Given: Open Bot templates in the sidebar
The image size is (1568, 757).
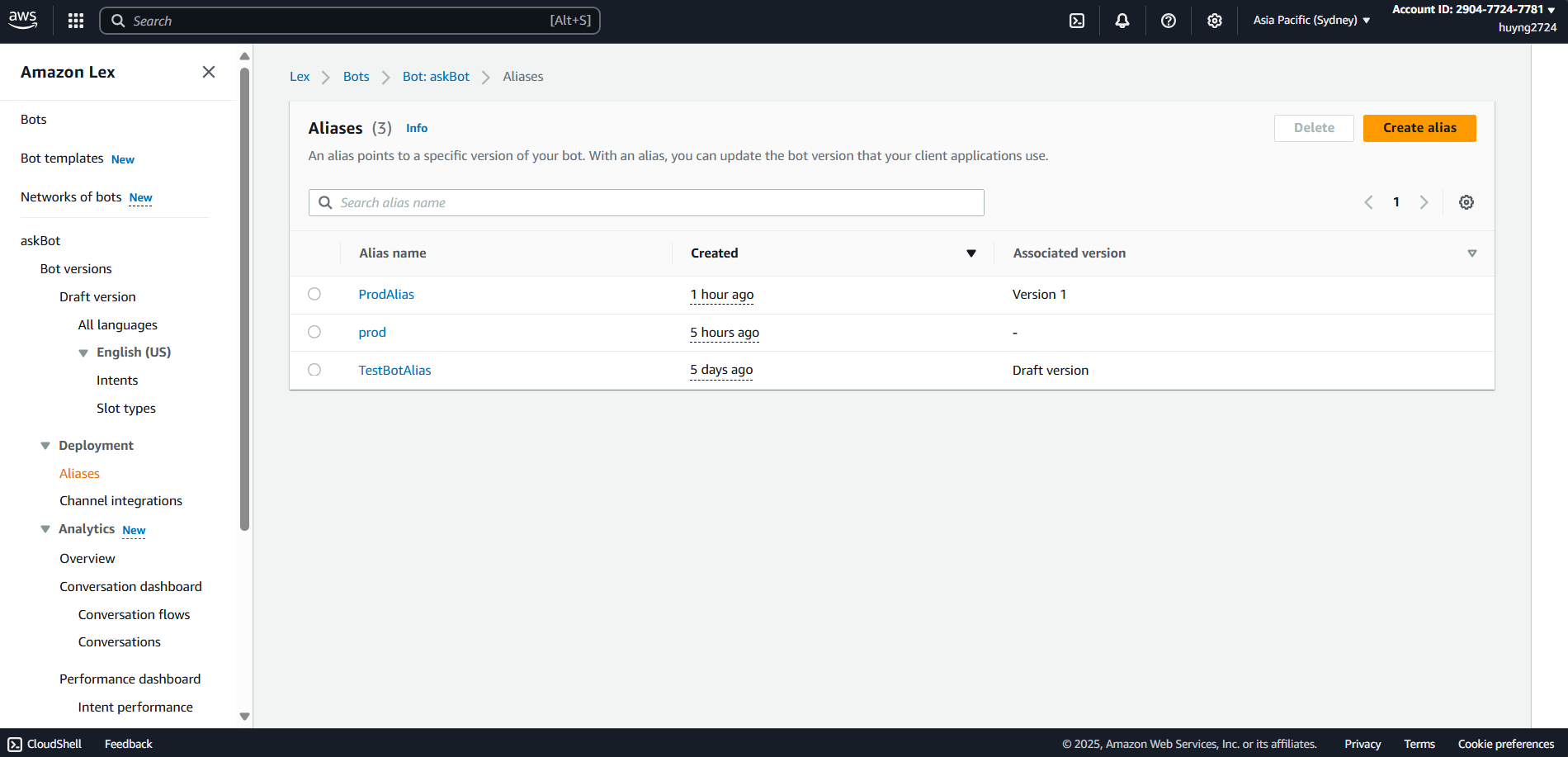Looking at the screenshot, I should click(x=62, y=158).
